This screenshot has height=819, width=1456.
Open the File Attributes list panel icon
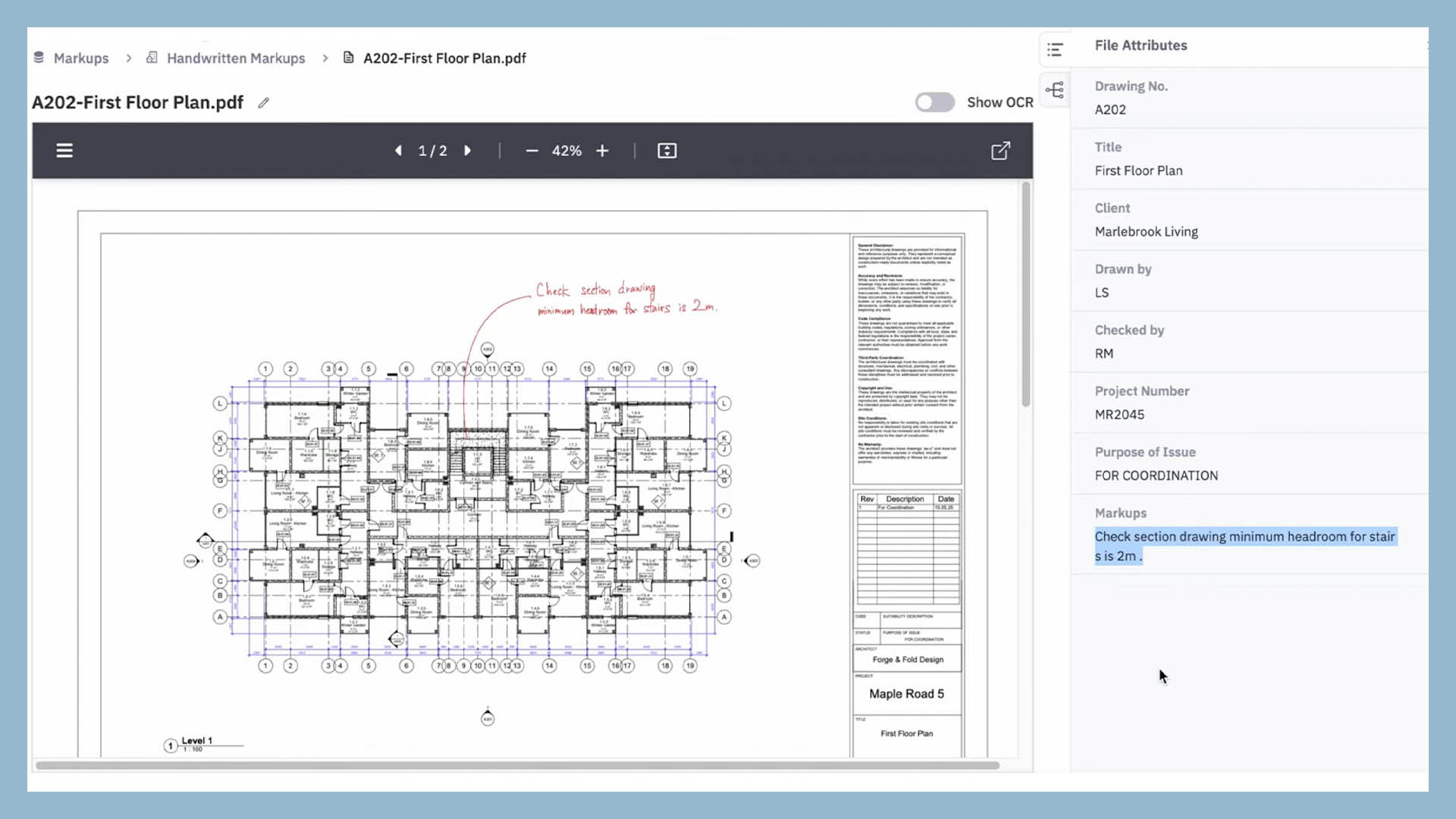1055,50
